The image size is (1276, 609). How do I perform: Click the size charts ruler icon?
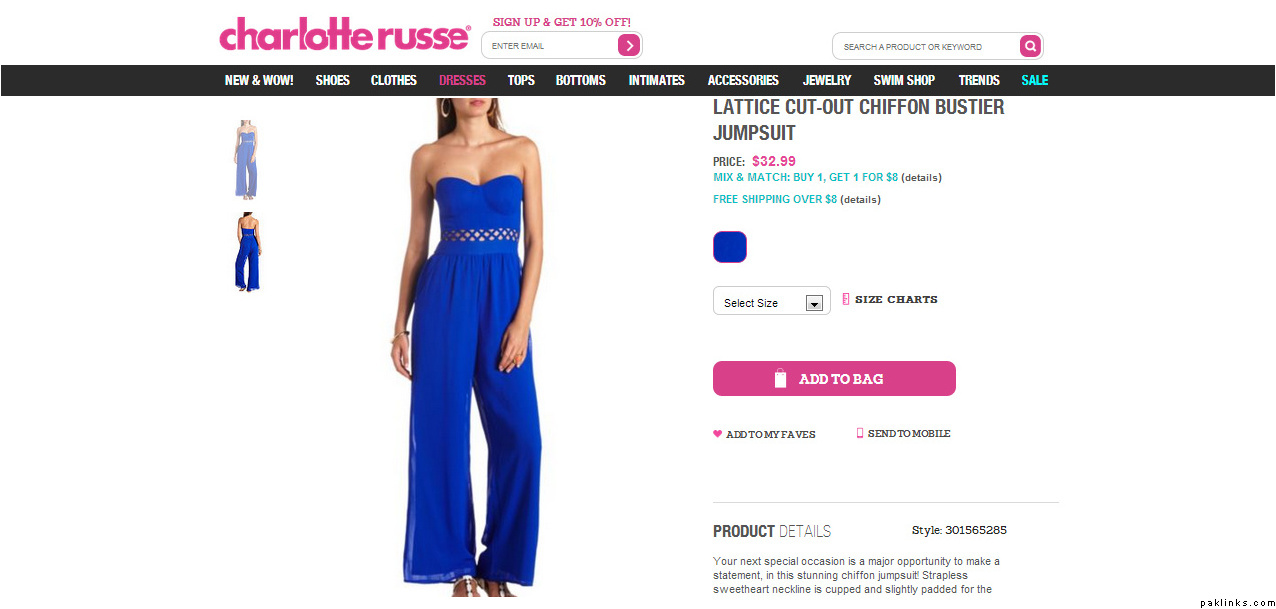[846, 299]
